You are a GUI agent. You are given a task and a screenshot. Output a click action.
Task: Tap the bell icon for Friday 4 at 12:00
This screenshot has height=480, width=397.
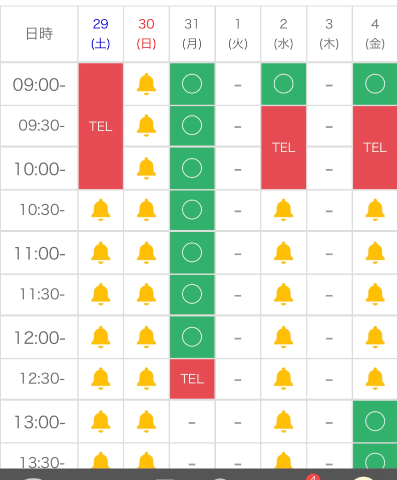[375, 337]
